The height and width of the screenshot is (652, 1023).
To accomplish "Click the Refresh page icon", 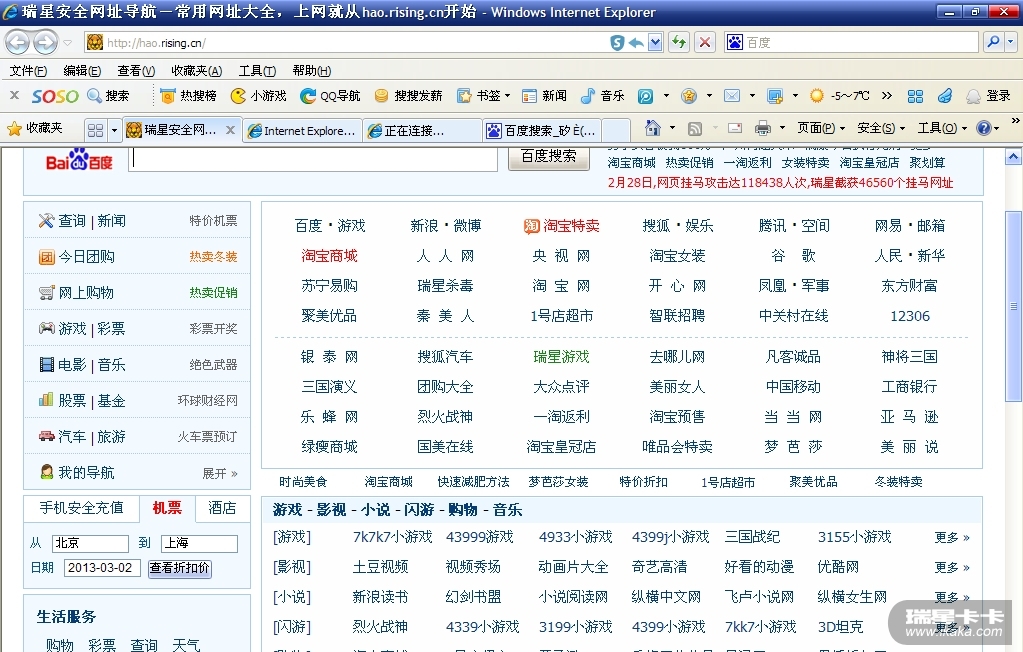I will click(x=679, y=42).
